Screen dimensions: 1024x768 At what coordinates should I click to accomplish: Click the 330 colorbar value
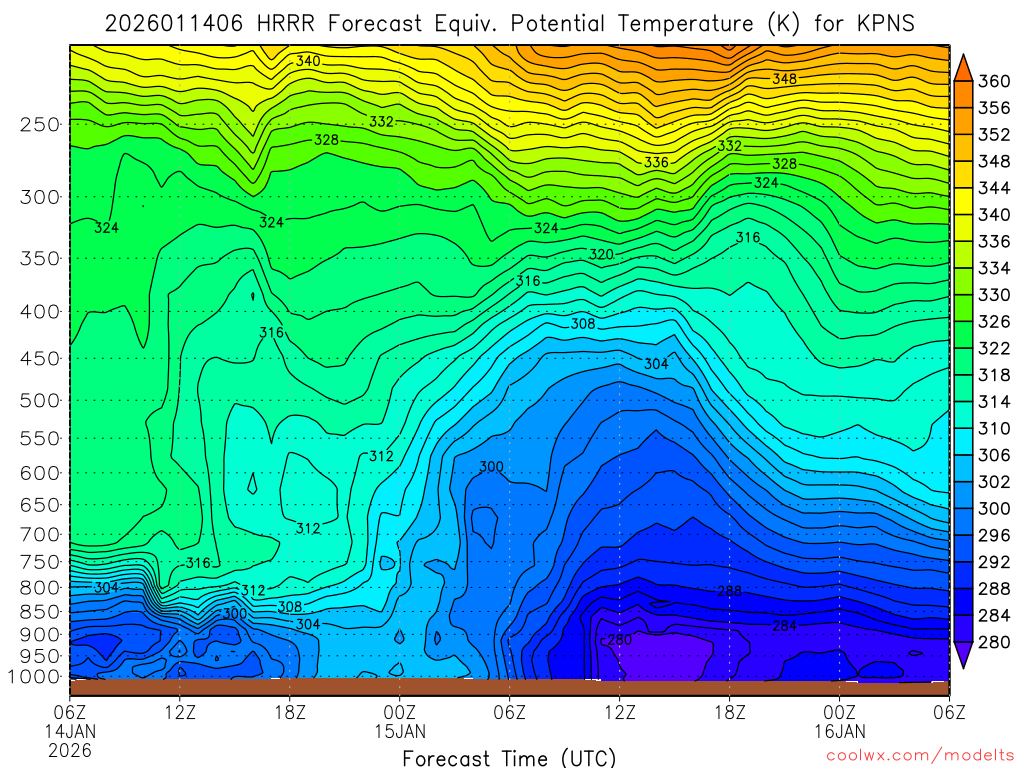(x=994, y=295)
